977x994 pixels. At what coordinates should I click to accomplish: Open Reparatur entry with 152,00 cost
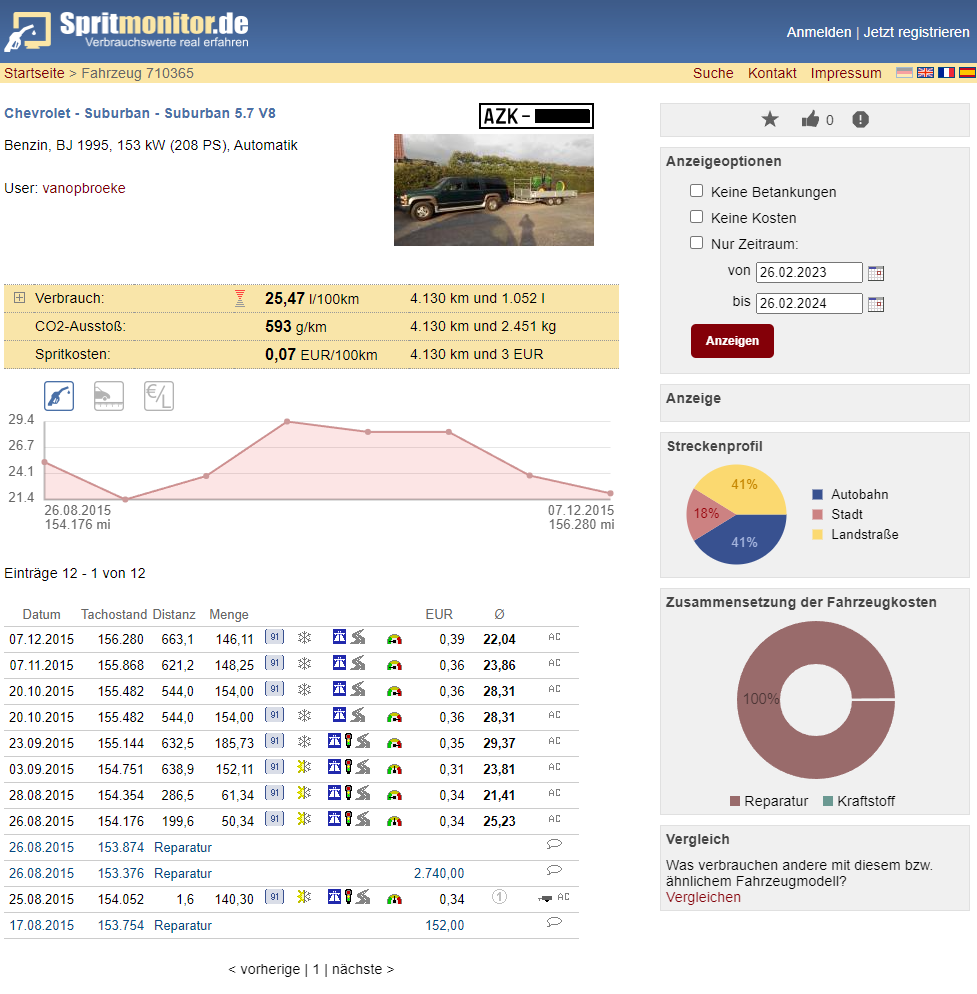tap(183, 926)
